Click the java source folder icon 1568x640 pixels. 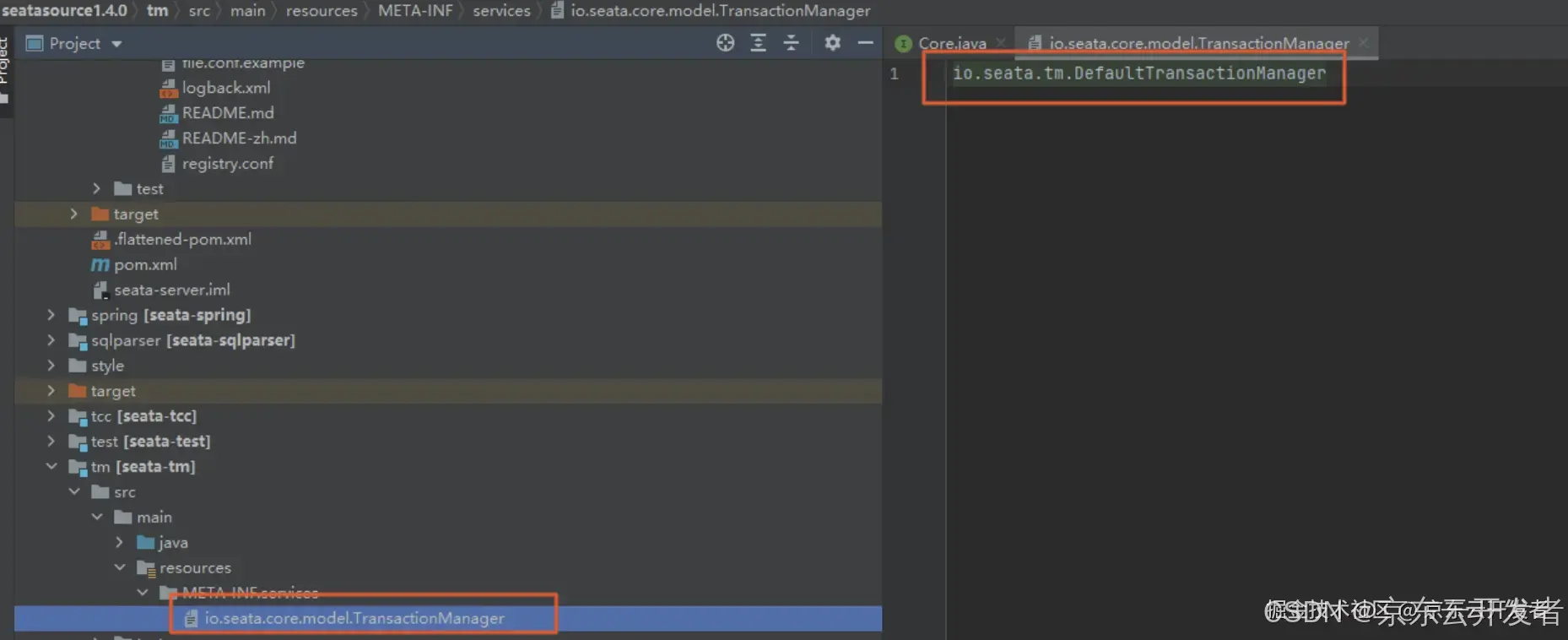tap(146, 542)
